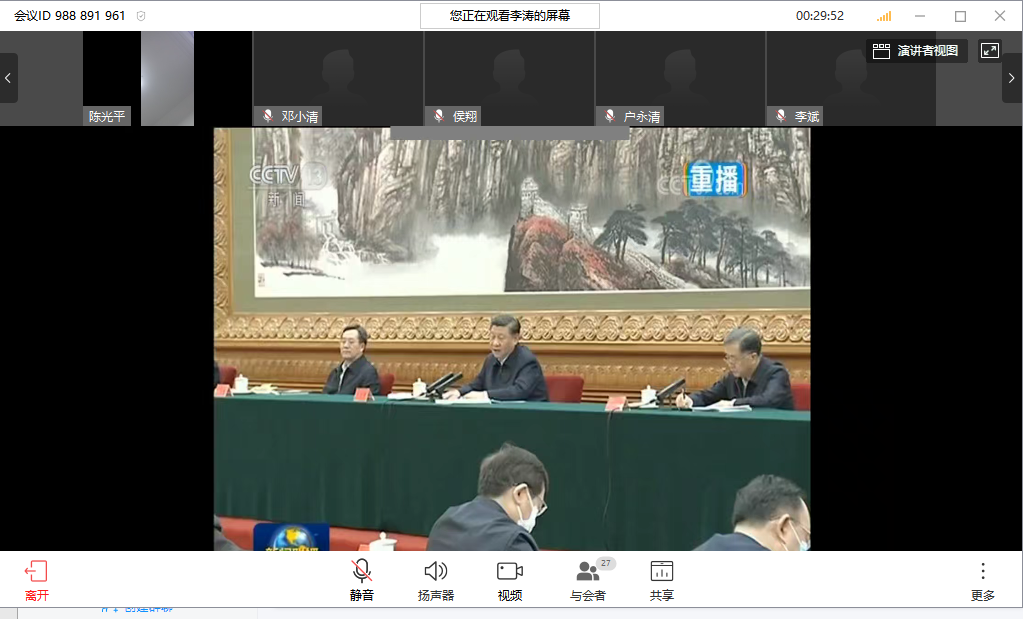This screenshot has height=619, width=1023.
Task: Click the screen sharing notice banner
Action: (x=509, y=16)
